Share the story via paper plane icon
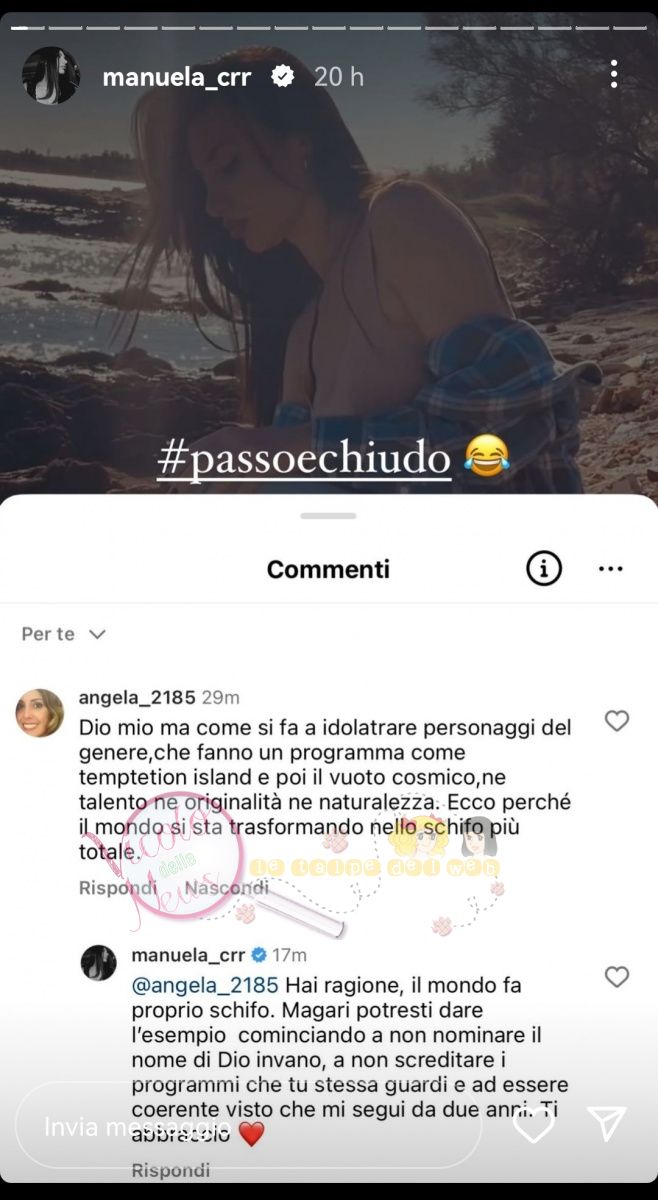This screenshot has height=1200, width=658. 607,1124
